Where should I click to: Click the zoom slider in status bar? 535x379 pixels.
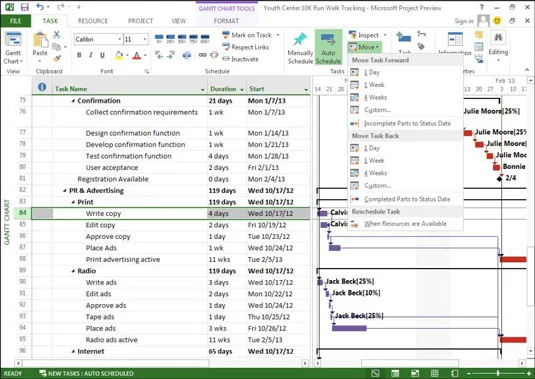pyautogui.click(x=498, y=373)
